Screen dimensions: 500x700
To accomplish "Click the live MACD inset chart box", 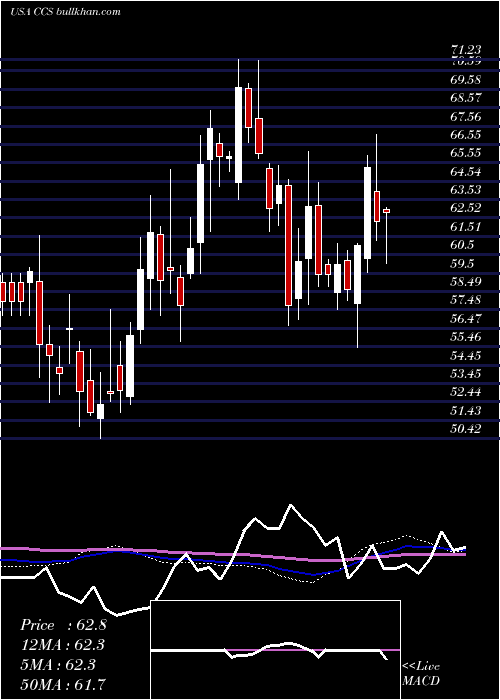I will coord(275,650).
